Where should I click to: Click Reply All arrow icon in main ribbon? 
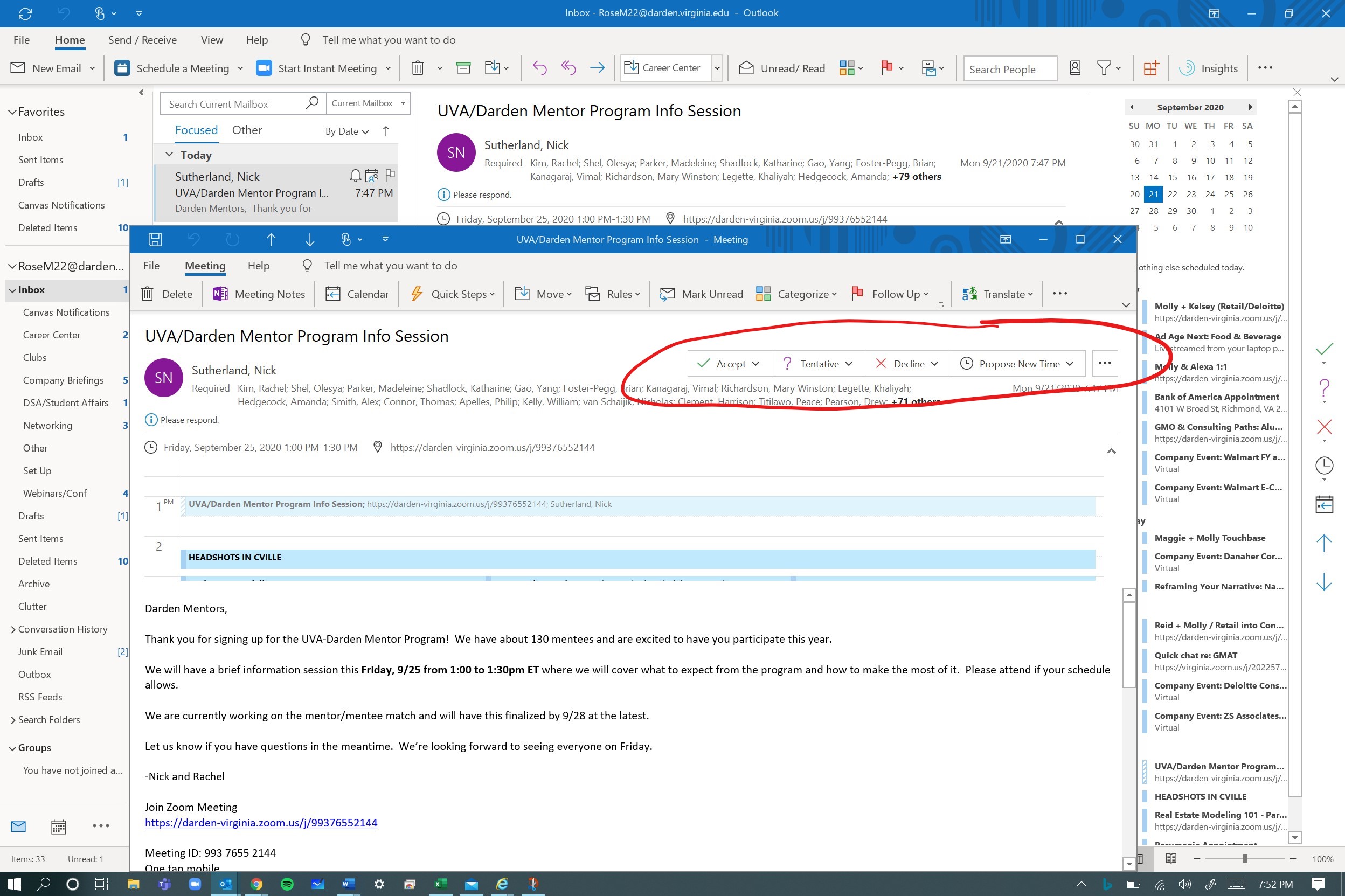(x=568, y=68)
